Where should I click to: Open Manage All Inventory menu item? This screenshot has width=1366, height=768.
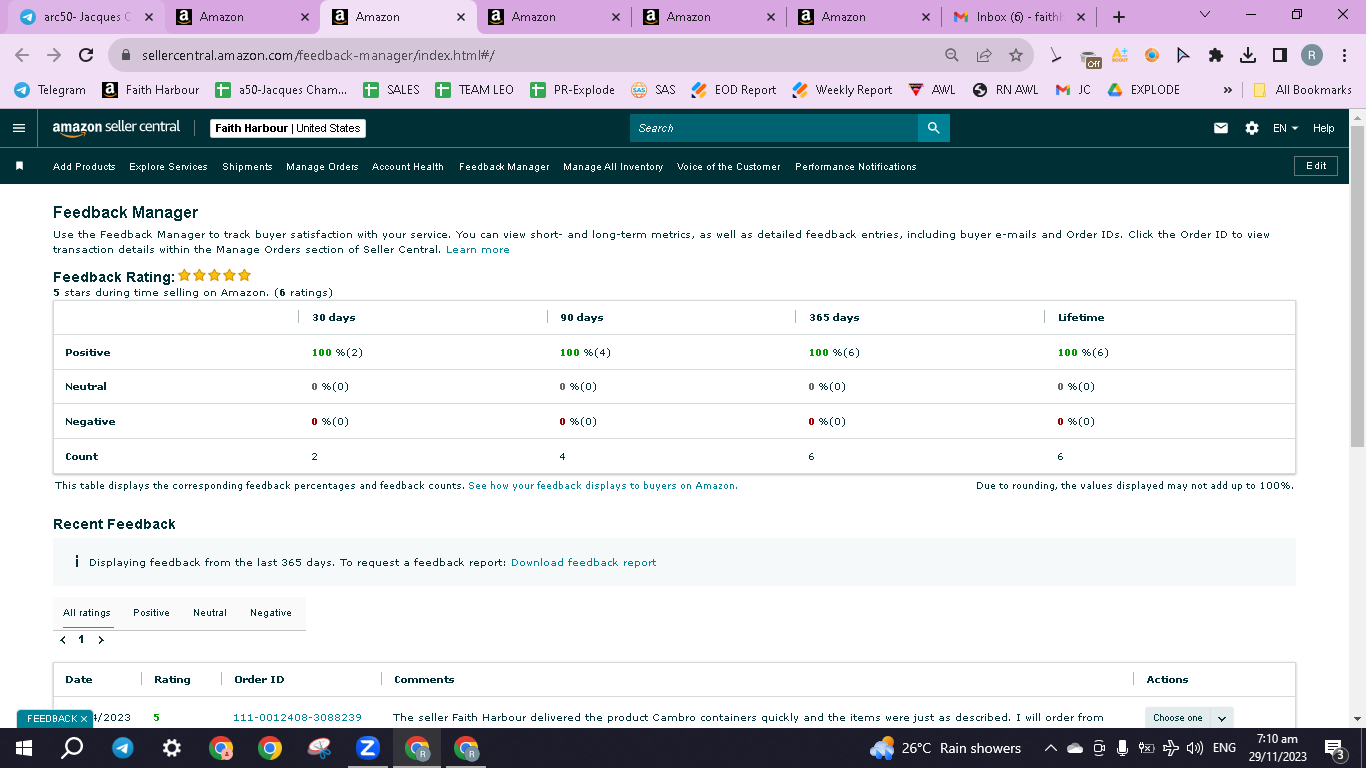pyautogui.click(x=613, y=167)
